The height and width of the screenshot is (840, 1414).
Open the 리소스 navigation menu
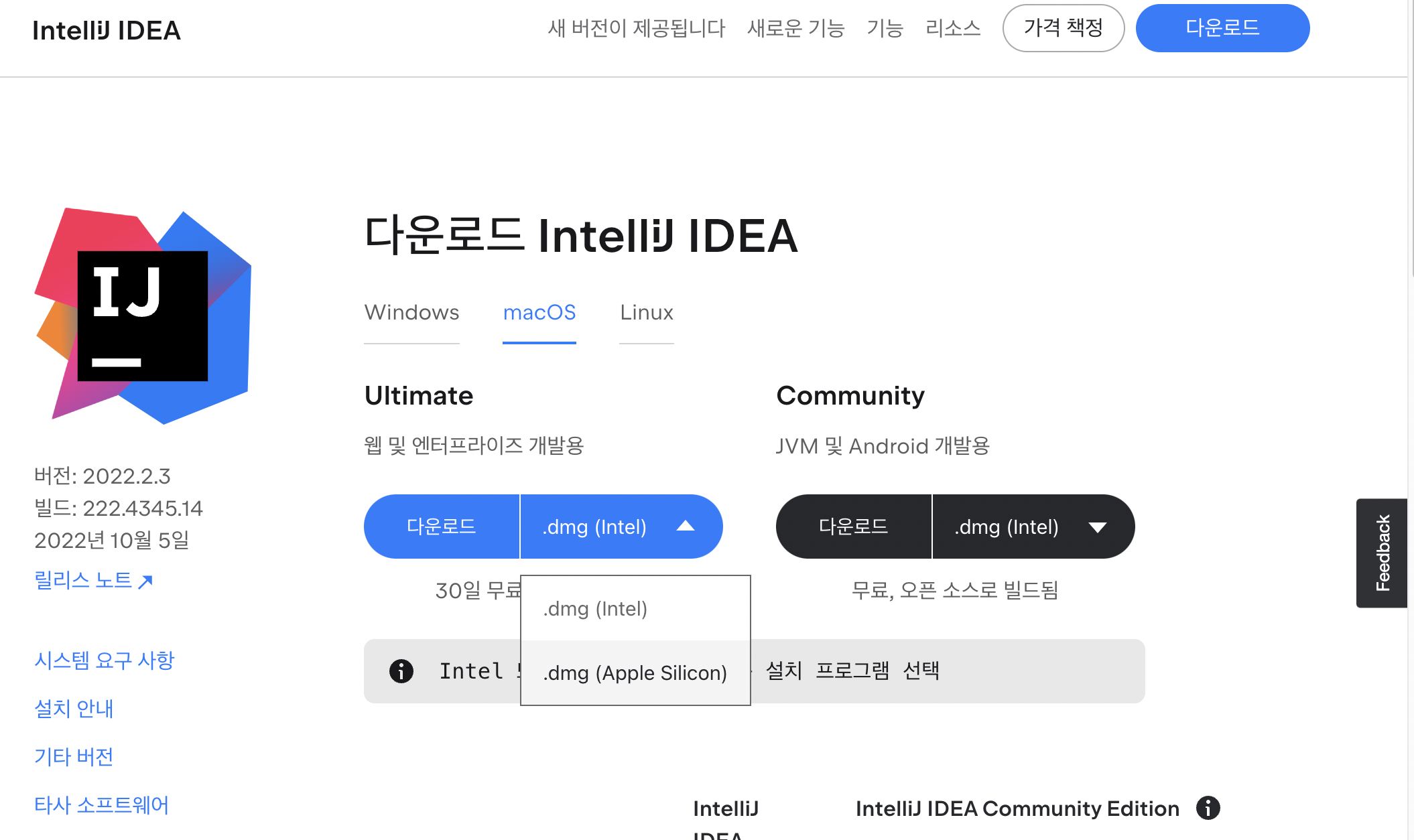pyautogui.click(x=952, y=28)
